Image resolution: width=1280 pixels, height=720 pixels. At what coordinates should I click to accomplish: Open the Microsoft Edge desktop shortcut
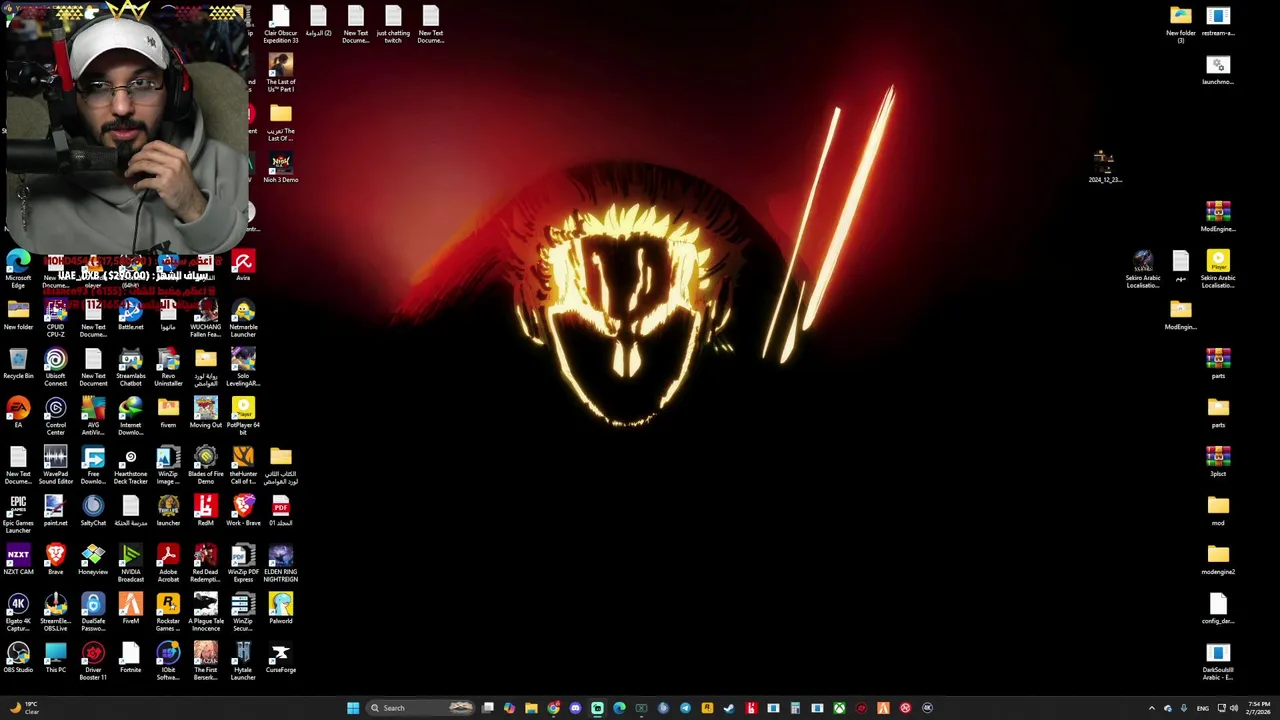pos(18,270)
